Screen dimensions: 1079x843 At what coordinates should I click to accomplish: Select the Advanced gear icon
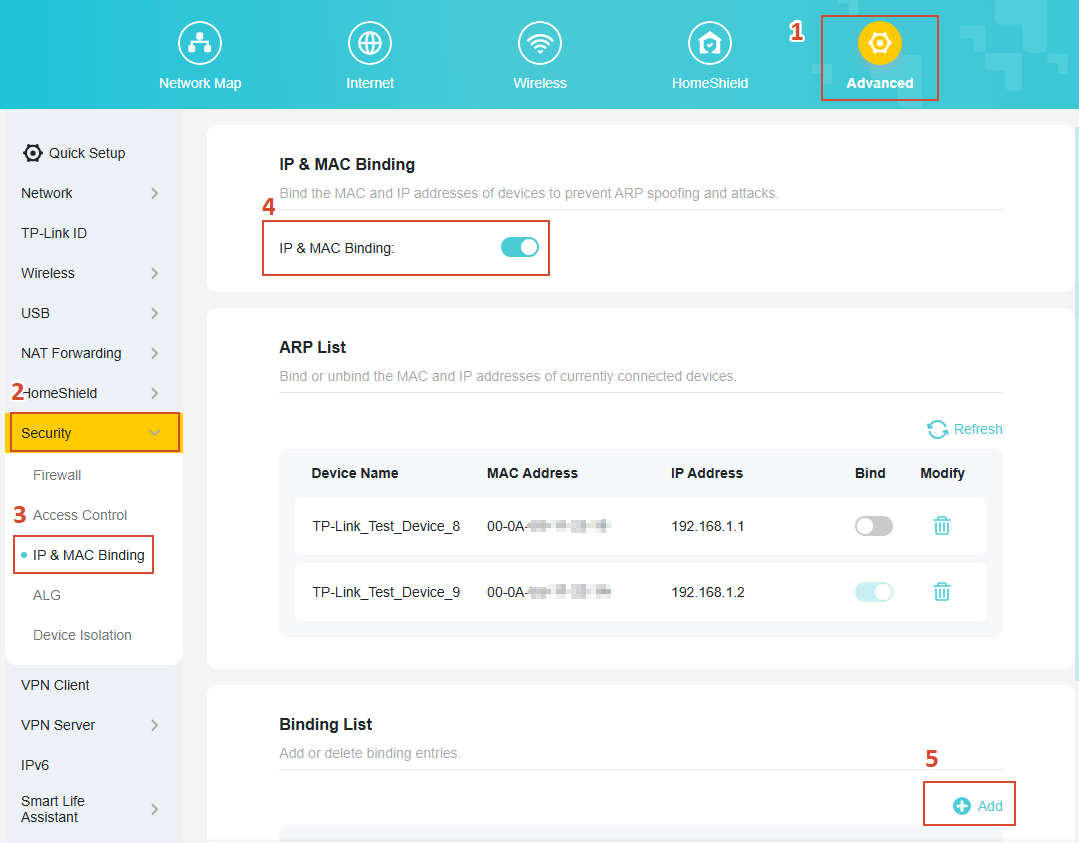point(879,43)
